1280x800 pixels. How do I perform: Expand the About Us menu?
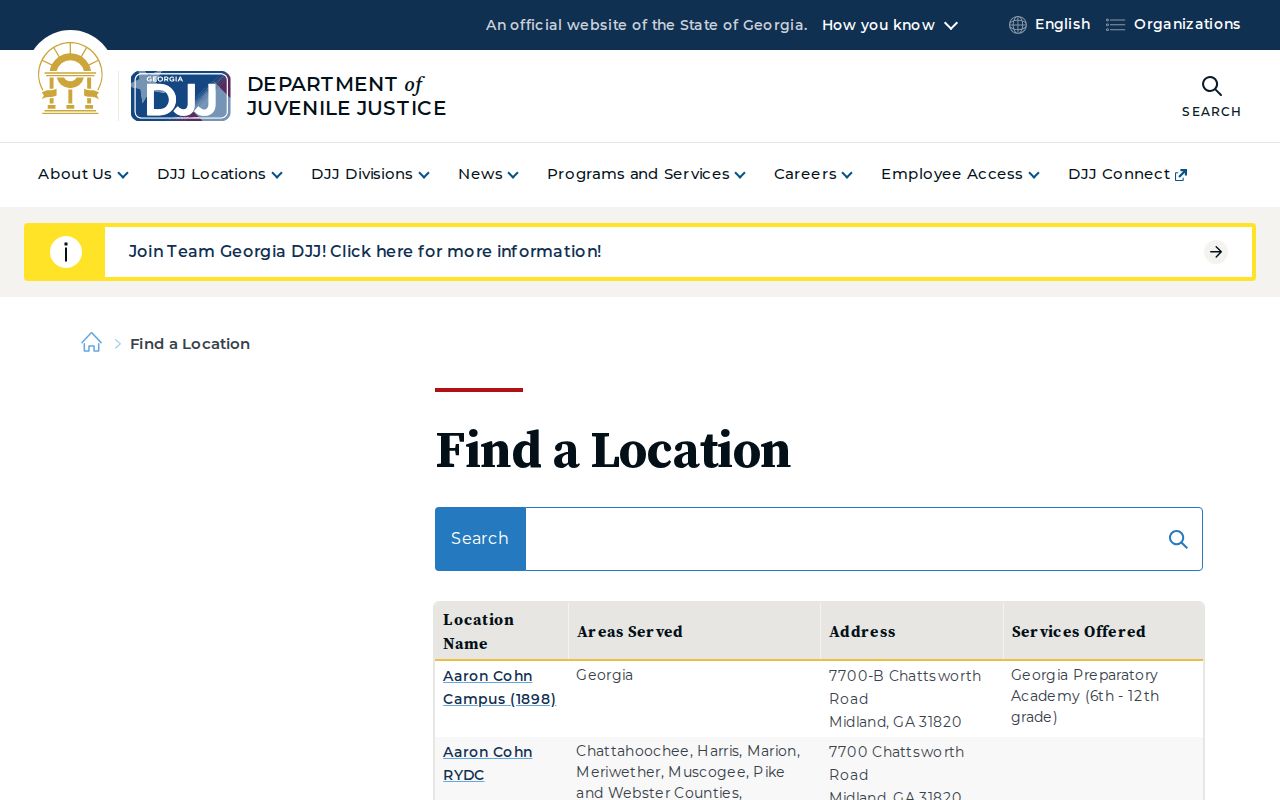(x=83, y=174)
